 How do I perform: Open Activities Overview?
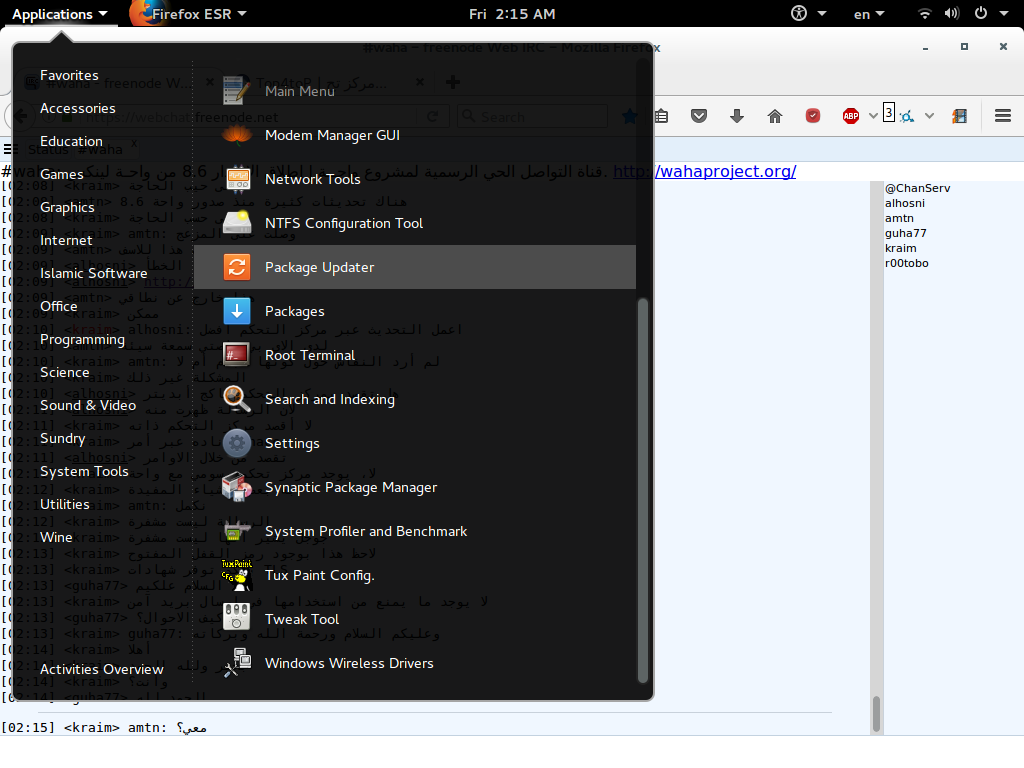tap(101, 669)
